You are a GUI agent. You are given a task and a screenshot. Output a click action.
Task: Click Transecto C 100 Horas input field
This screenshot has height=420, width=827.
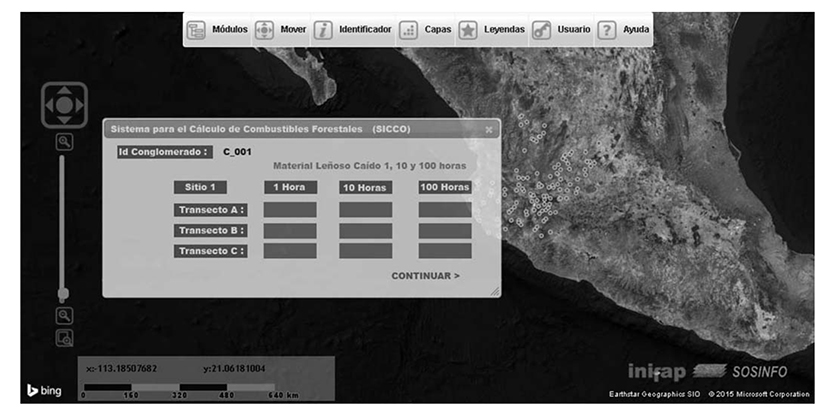click(445, 251)
